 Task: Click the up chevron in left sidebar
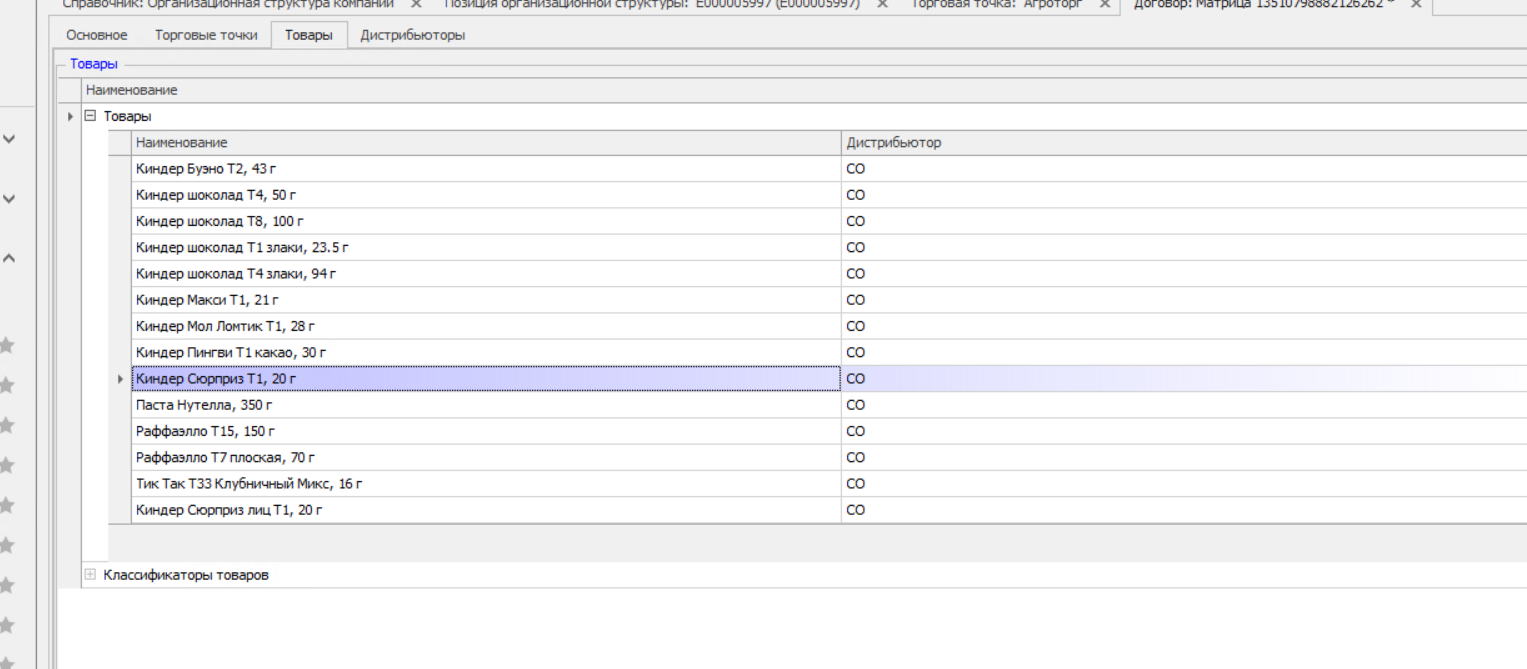[x=9, y=258]
